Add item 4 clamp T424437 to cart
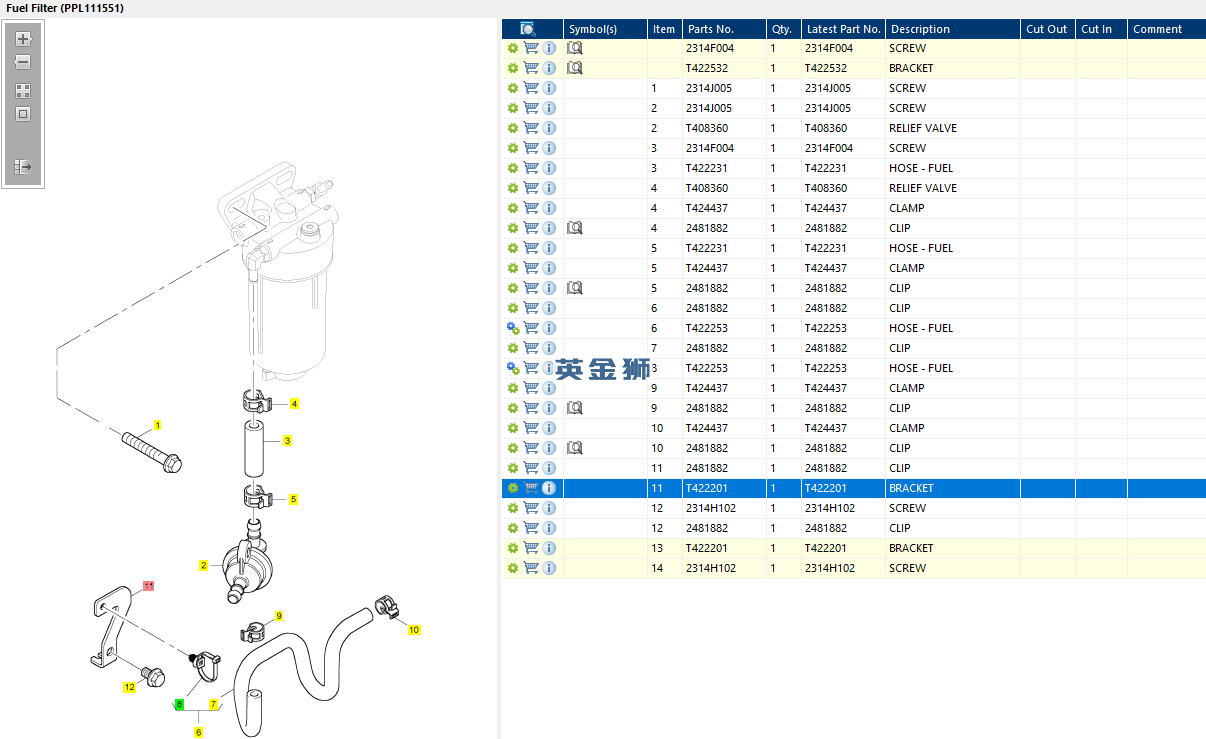The width and height of the screenshot is (1206, 739). [531, 208]
